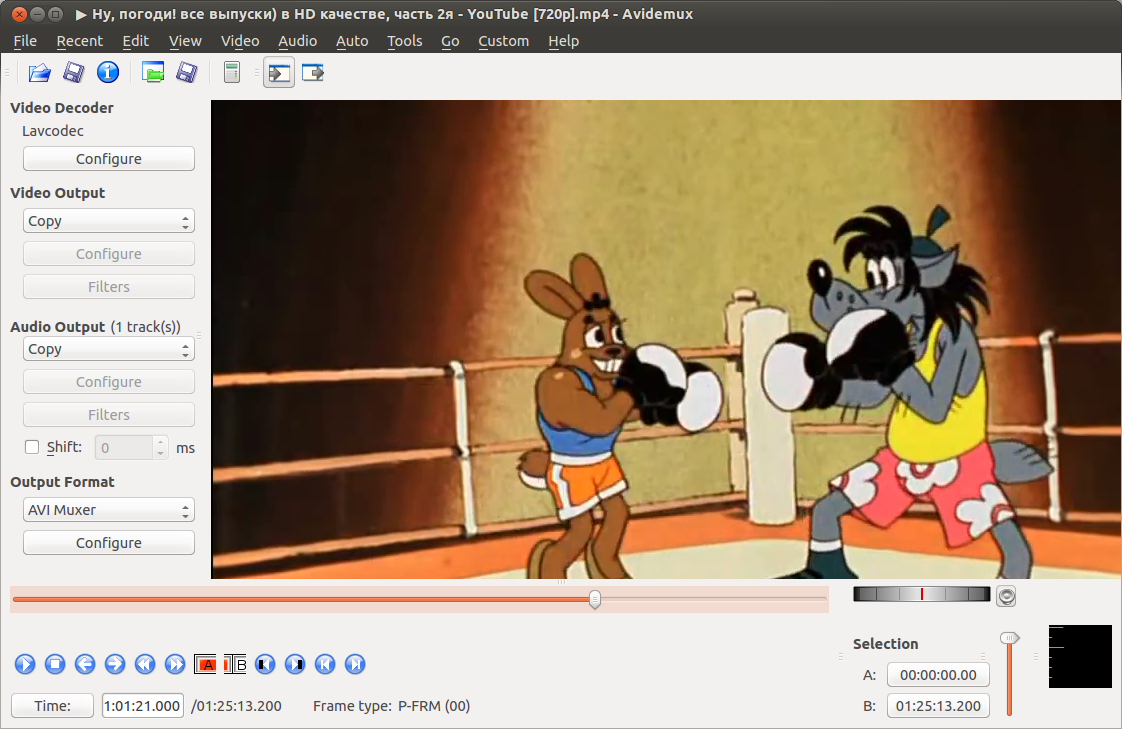Configure the Output Format muxer

109,543
